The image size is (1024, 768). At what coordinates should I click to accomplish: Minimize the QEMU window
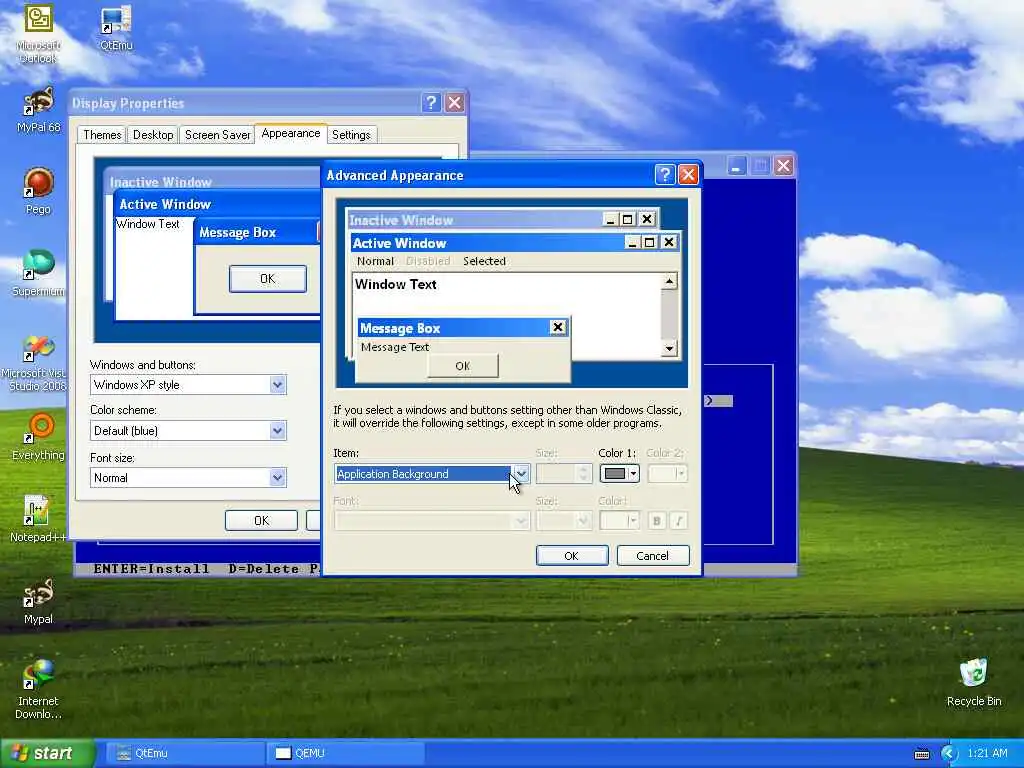(736, 166)
